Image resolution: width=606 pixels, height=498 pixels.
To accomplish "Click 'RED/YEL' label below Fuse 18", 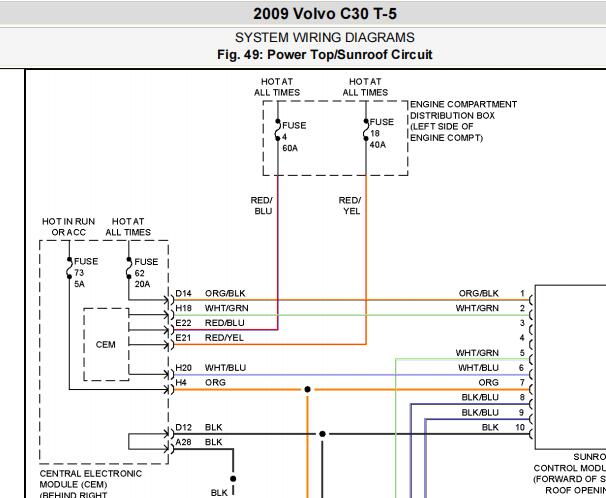I will [x=350, y=206].
